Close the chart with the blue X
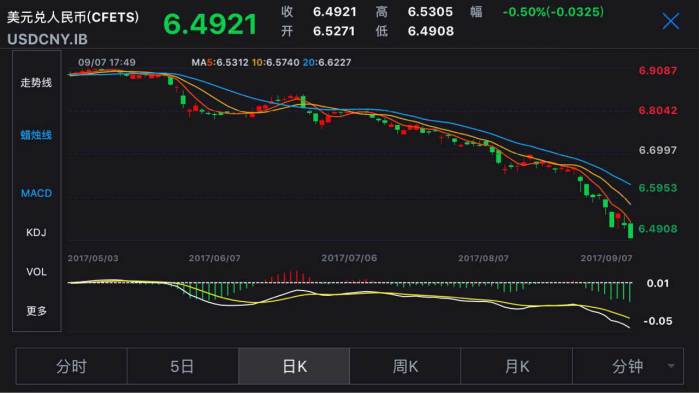Viewport: 700px width, 393px height. click(671, 21)
